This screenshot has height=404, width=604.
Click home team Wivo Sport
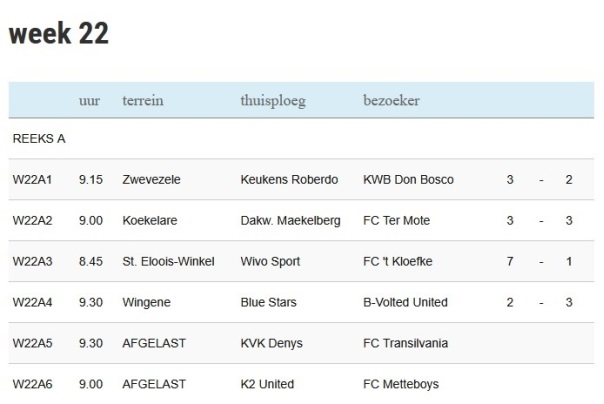270,262
